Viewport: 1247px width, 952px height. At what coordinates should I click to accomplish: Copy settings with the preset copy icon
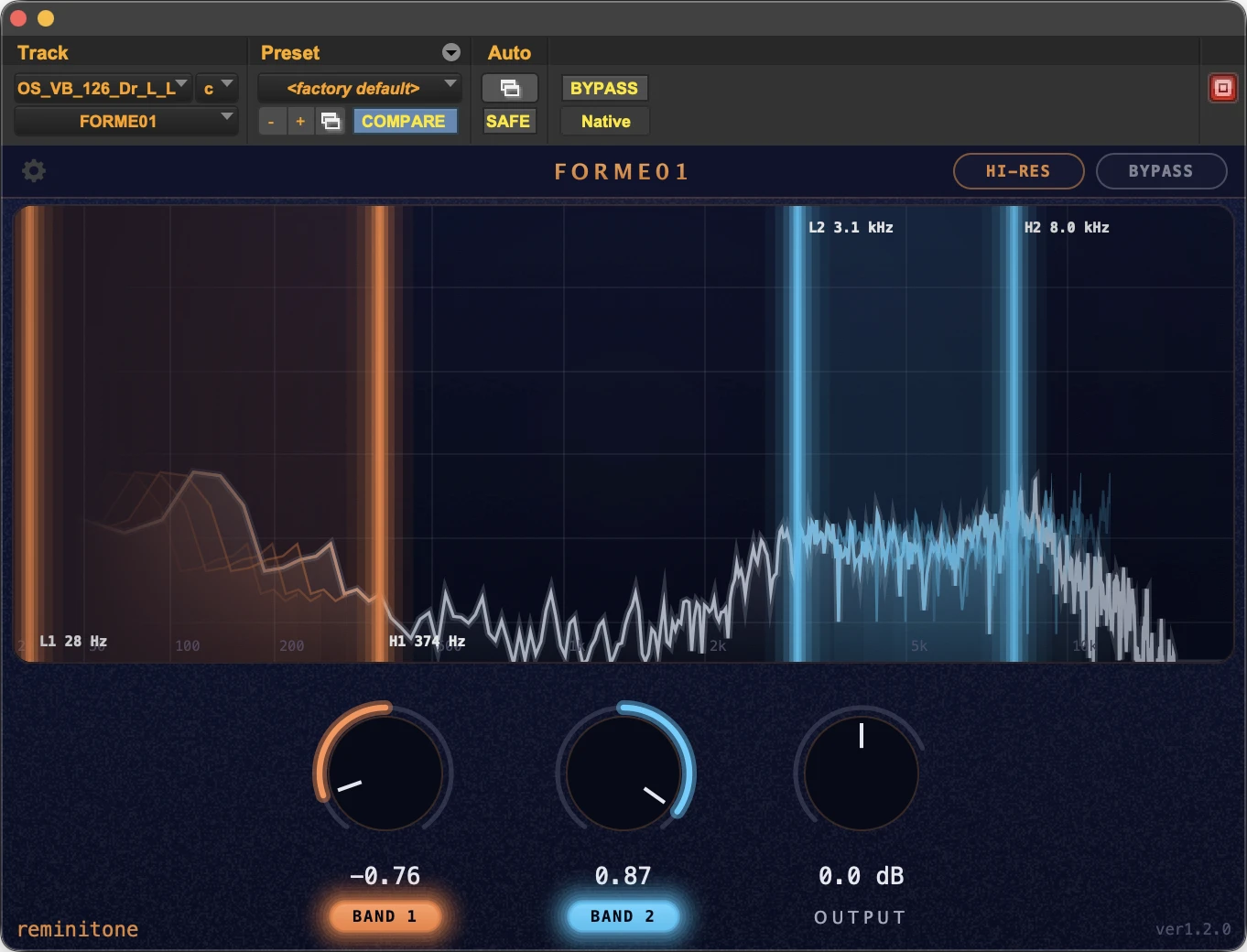pos(331,121)
